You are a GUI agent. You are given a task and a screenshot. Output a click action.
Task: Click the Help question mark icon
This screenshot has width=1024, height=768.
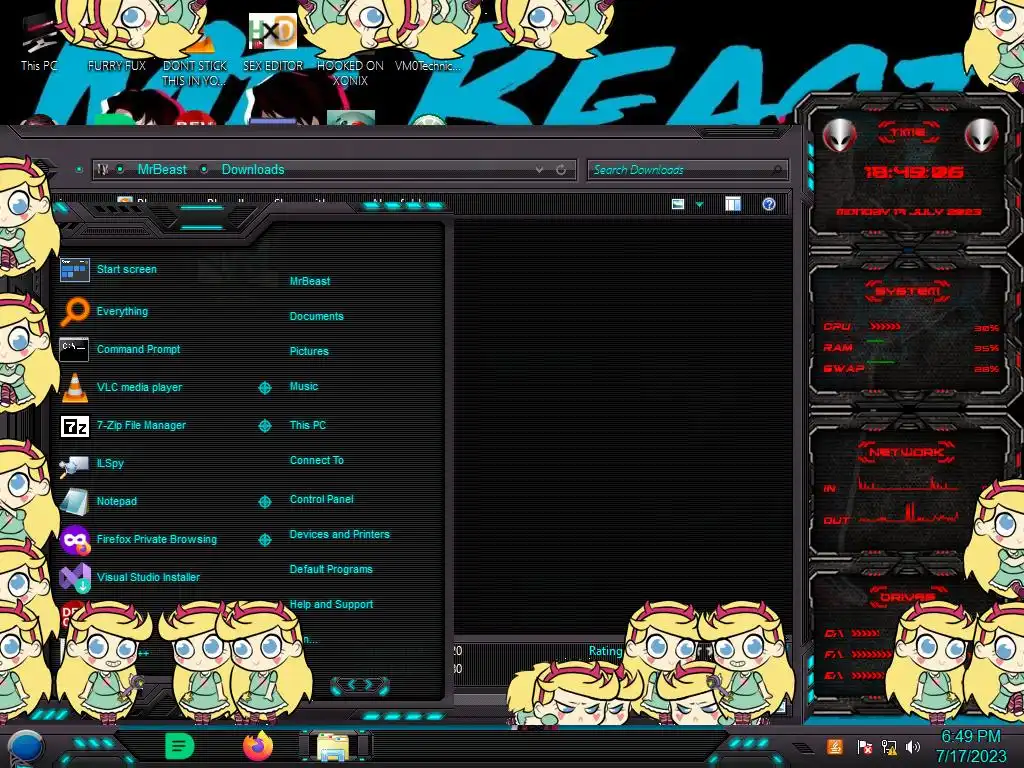point(769,204)
